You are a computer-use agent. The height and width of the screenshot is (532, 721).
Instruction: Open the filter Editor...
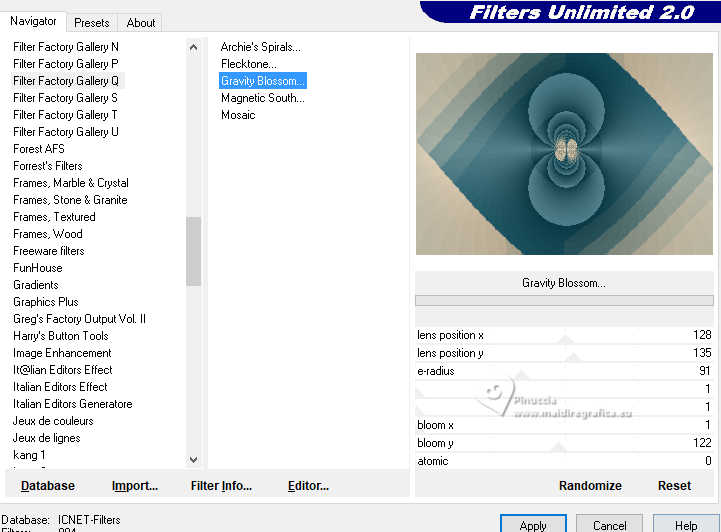tap(308, 486)
